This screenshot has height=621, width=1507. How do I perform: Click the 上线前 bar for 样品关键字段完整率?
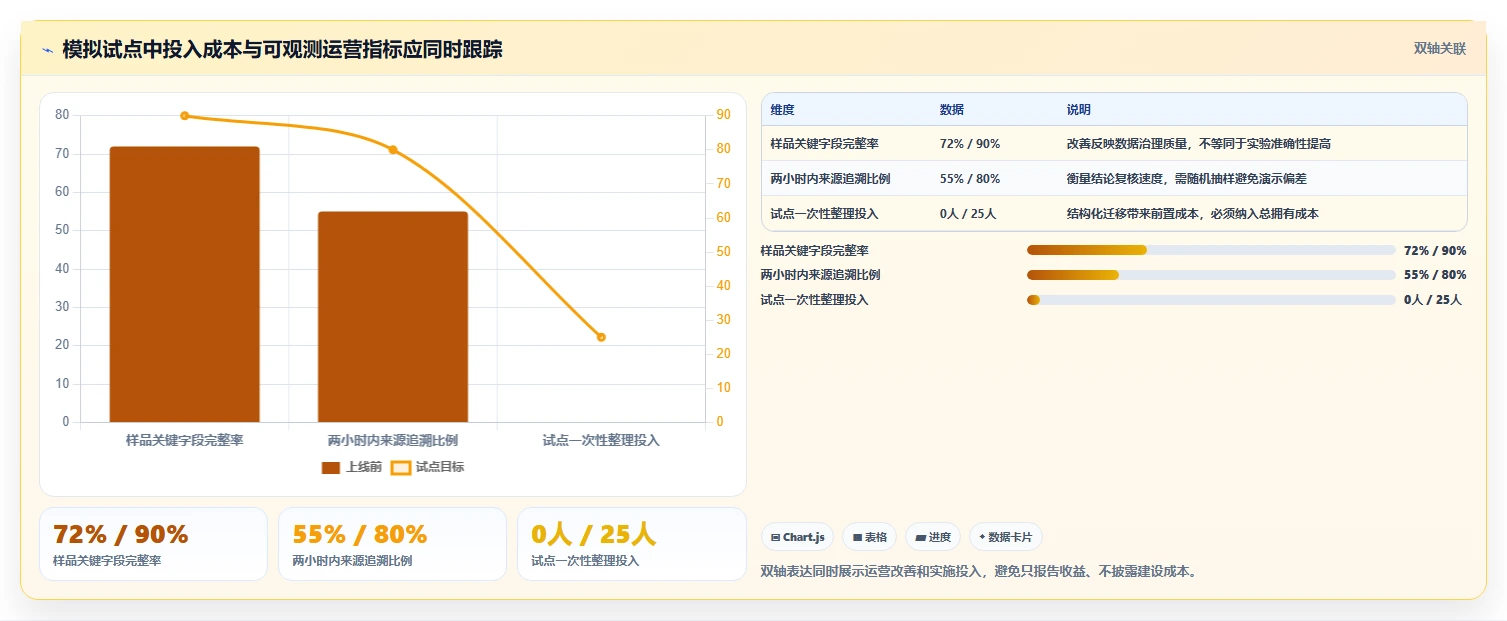(x=184, y=284)
